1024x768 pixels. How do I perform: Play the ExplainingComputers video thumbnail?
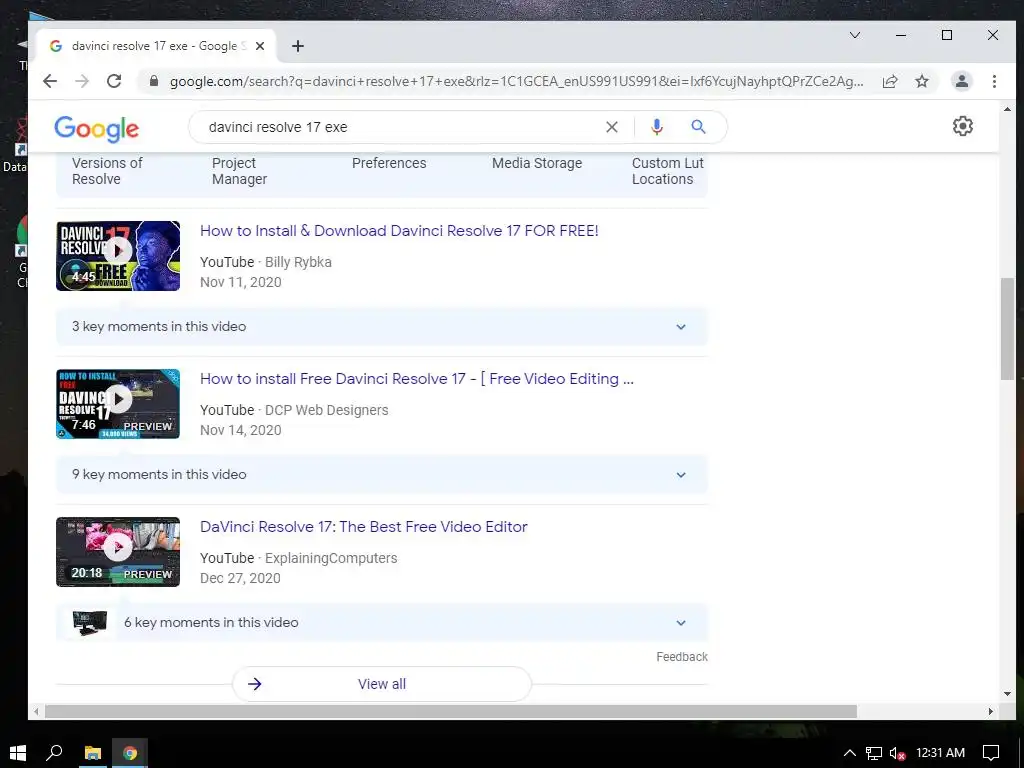coord(118,552)
